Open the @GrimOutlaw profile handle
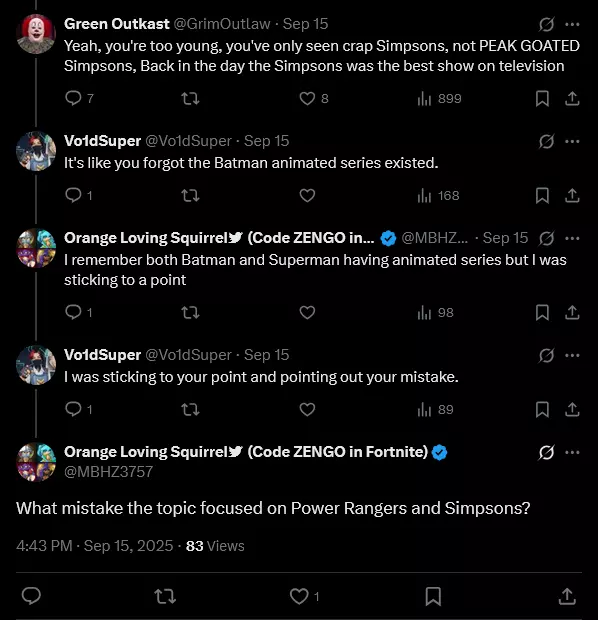598x620 pixels. (x=222, y=24)
